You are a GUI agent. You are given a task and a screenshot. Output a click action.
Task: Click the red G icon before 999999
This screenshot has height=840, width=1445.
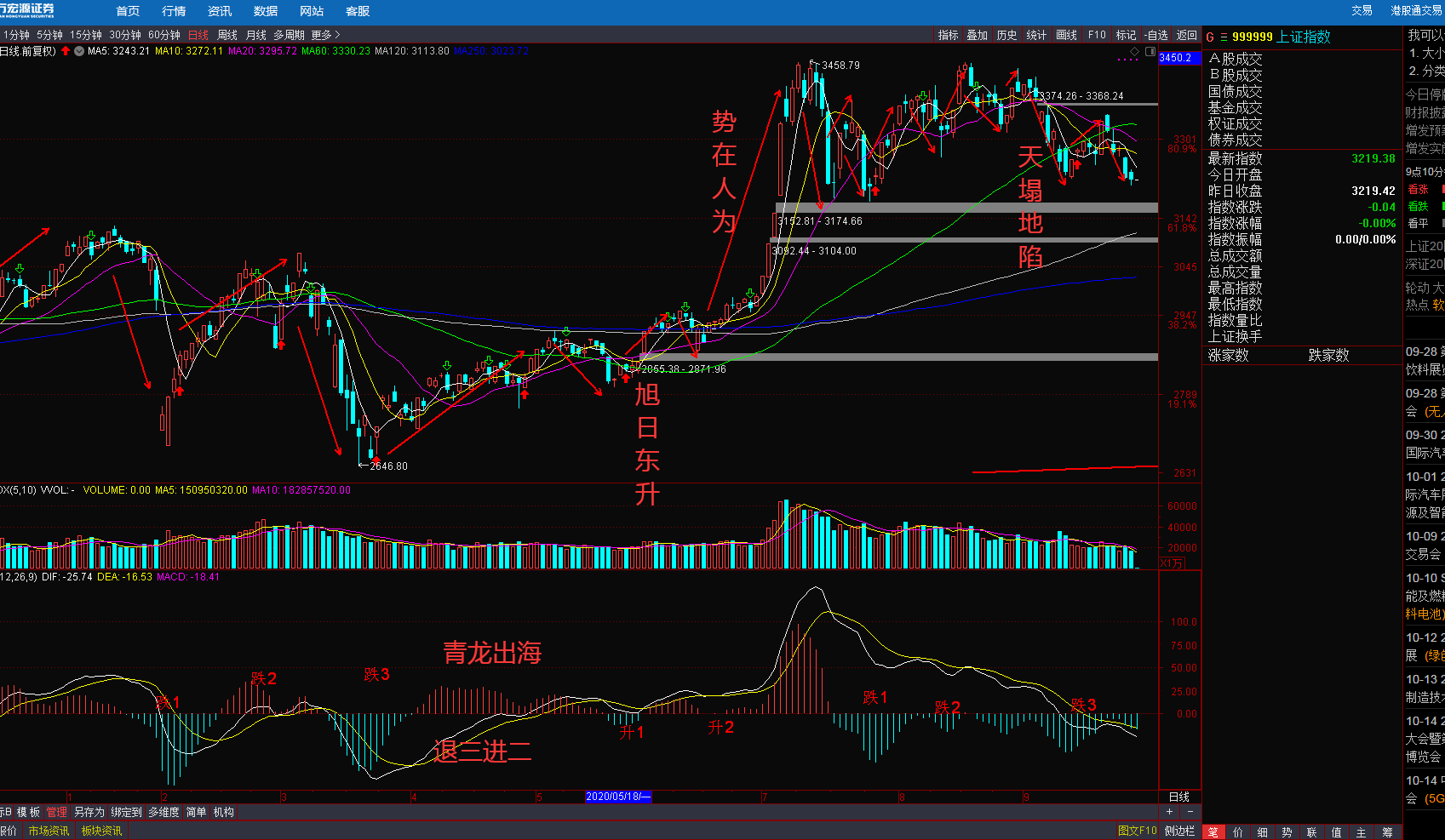[x=1210, y=37]
